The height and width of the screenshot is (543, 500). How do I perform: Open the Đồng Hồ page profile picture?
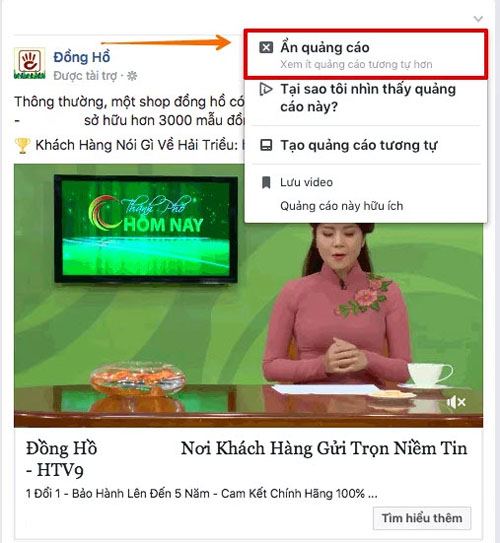coord(29,63)
